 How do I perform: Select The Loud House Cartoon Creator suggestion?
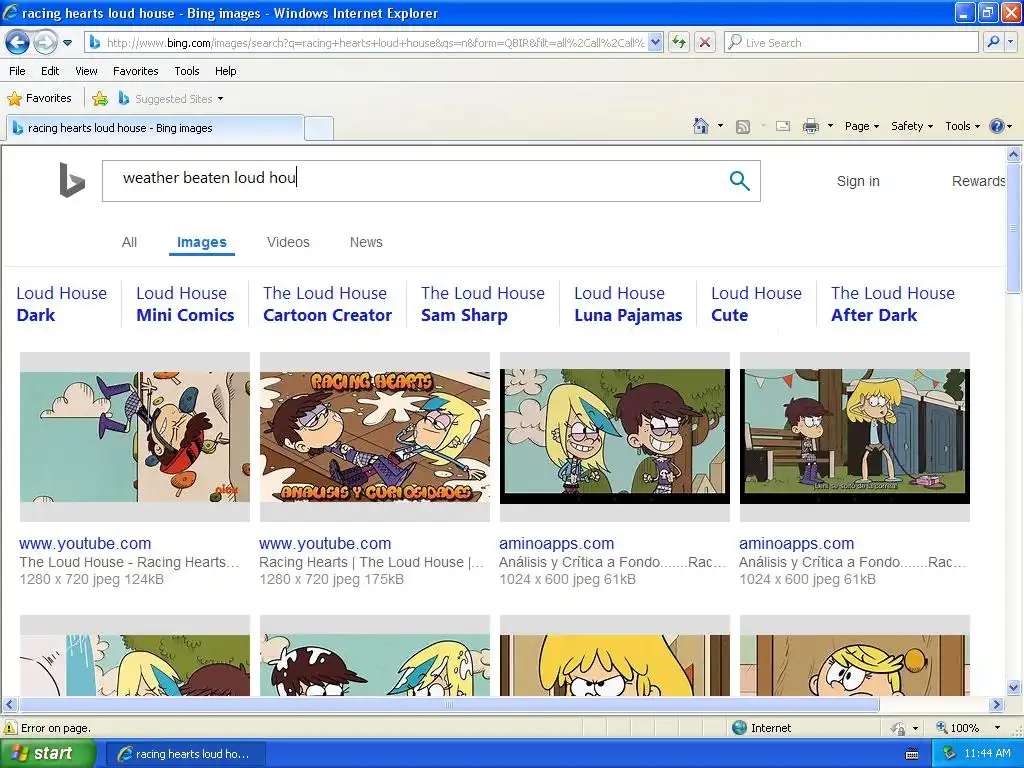327,304
